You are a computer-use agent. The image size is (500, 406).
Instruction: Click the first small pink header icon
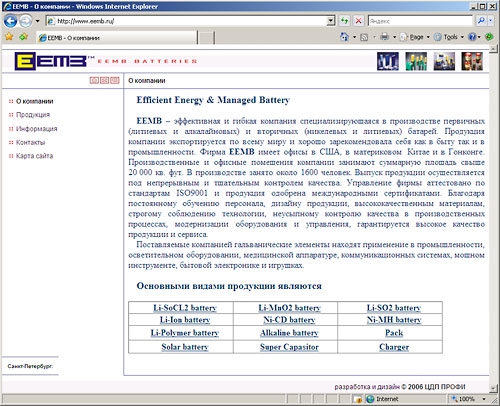(94, 80)
